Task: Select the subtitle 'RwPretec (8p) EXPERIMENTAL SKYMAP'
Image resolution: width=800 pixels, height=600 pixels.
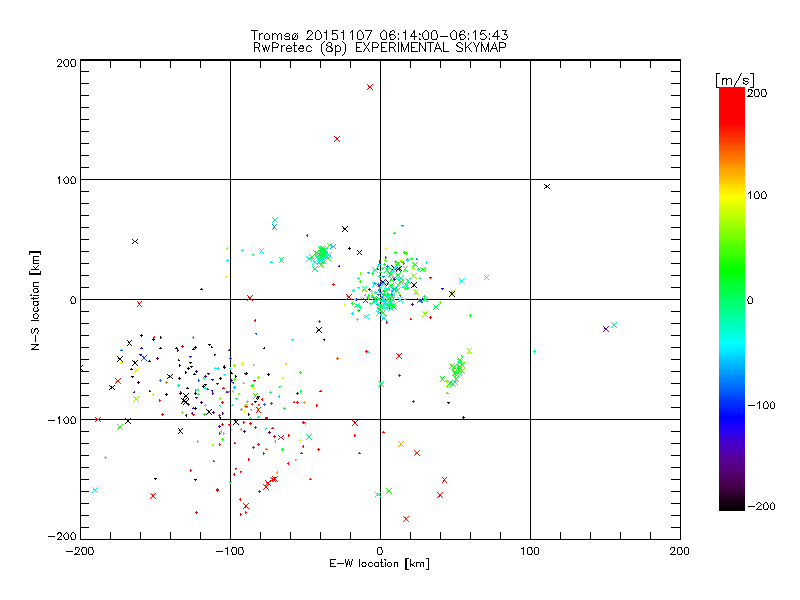Action: 380,47
